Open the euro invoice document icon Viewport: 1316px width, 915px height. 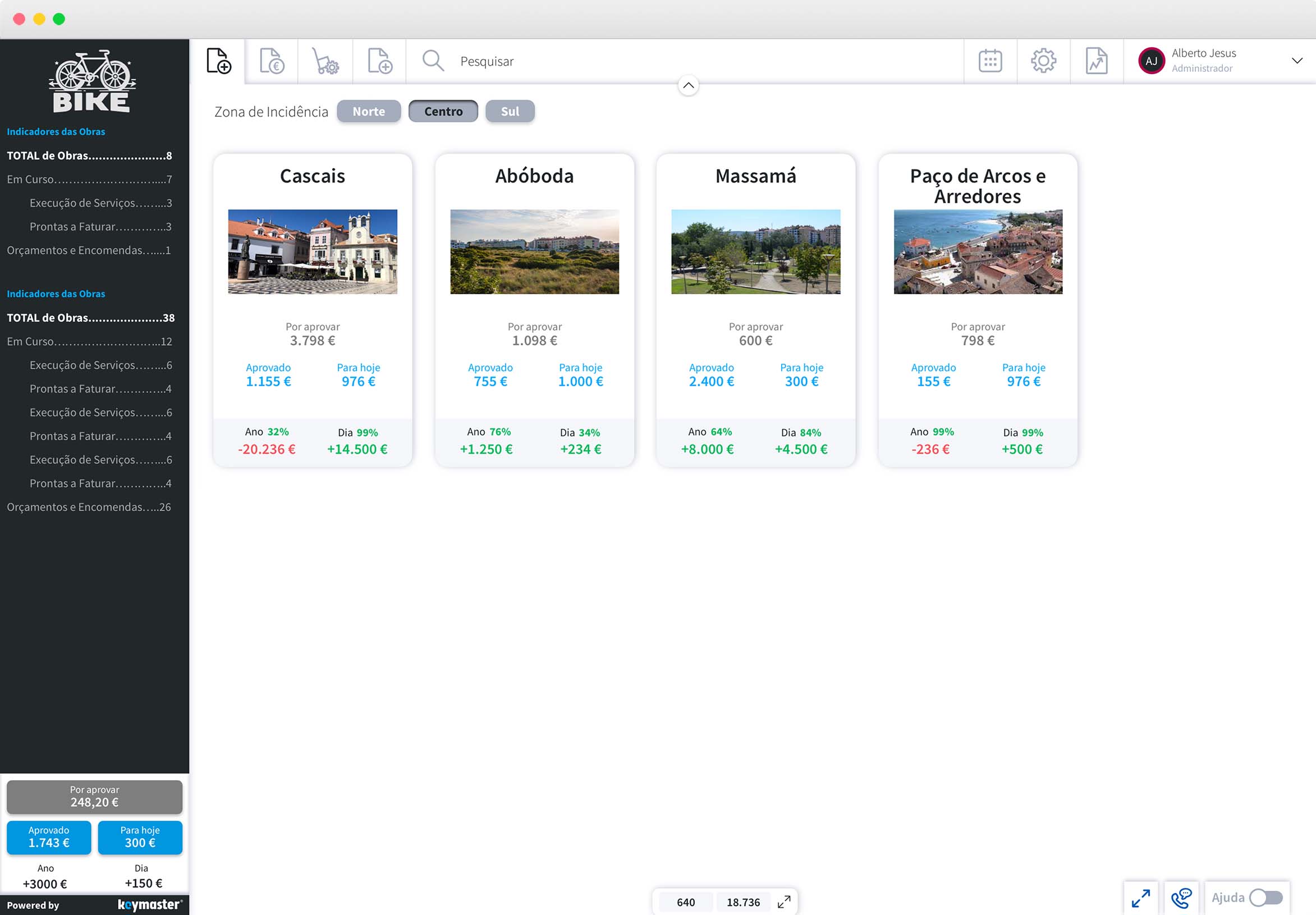pyautogui.click(x=272, y=61)
